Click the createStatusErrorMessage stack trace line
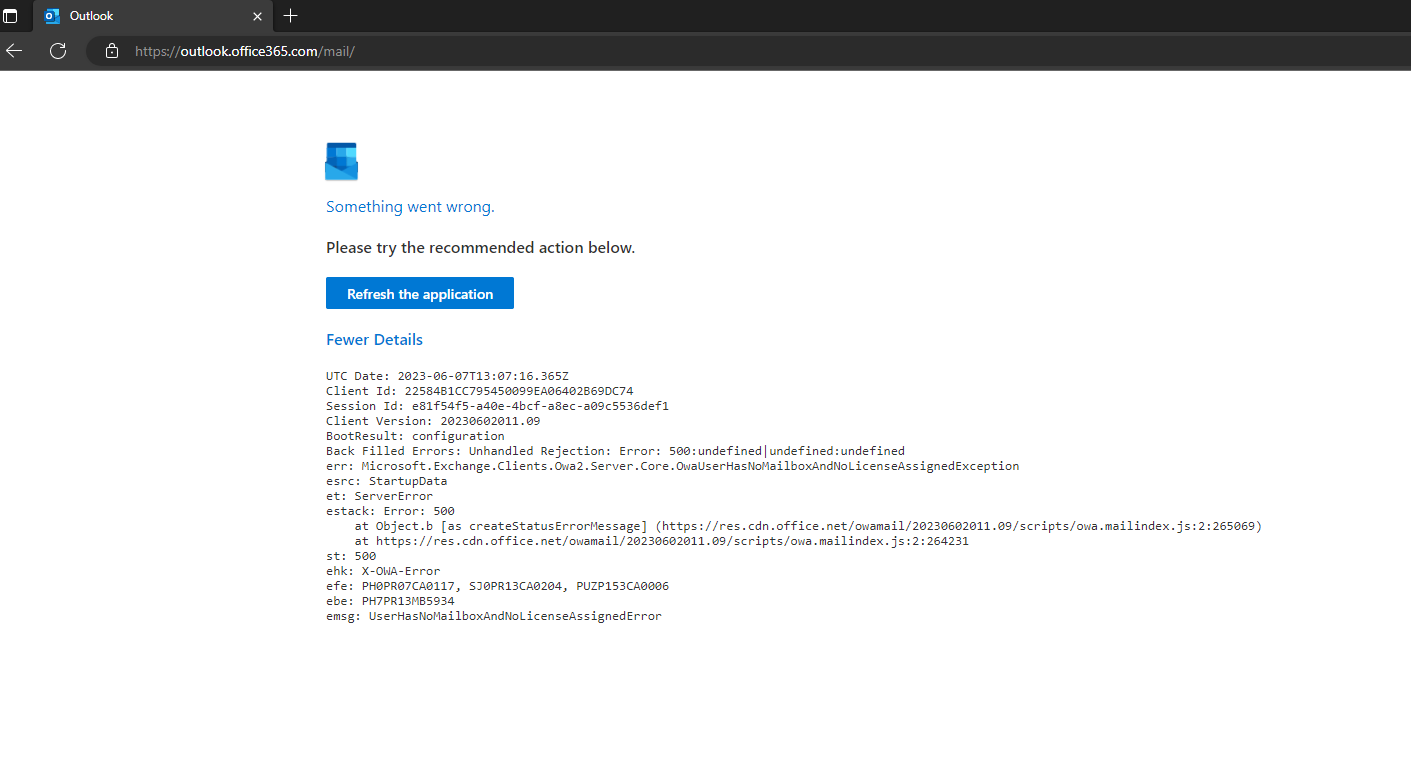The width and height of the screenshot is (1411, 780). point(808,526)
